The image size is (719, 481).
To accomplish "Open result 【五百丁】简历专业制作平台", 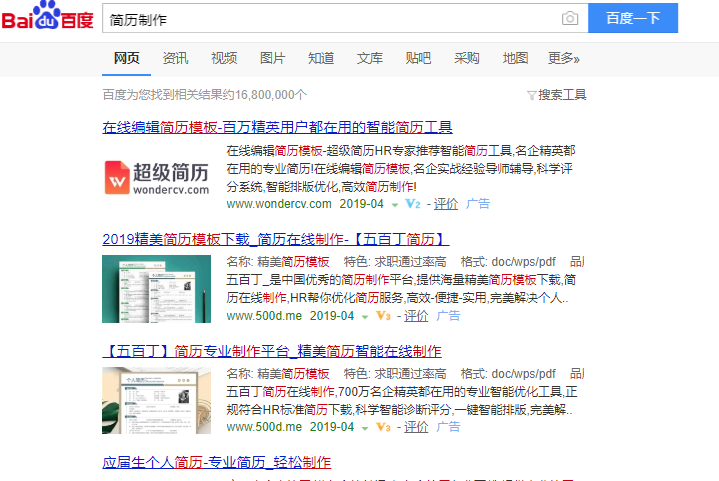I will click(272, 352).
